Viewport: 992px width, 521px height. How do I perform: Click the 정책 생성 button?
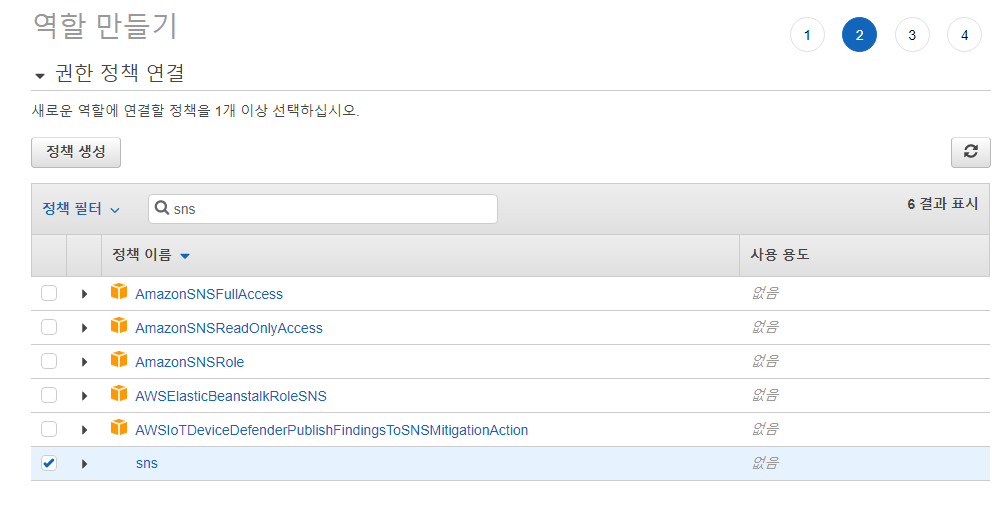pos(76,152)
